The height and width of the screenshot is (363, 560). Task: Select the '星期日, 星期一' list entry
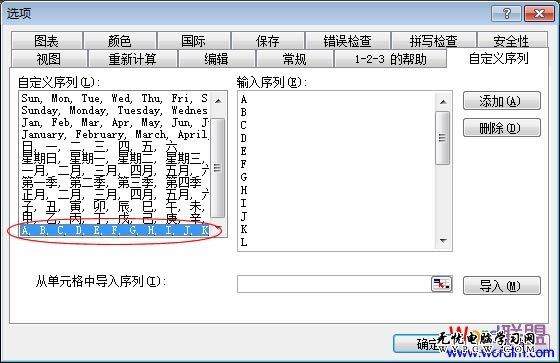click(x=115, y=158)
